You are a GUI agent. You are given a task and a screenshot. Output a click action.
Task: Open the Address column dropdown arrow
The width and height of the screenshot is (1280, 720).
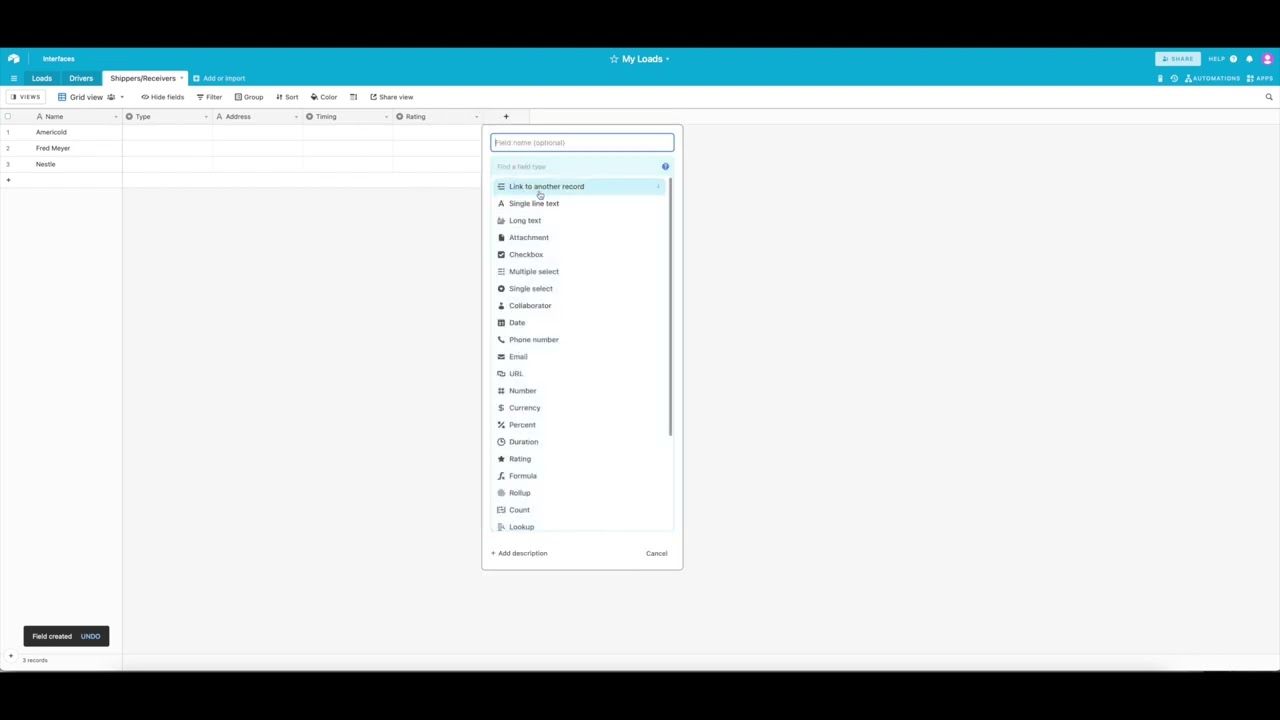[296, 117]
